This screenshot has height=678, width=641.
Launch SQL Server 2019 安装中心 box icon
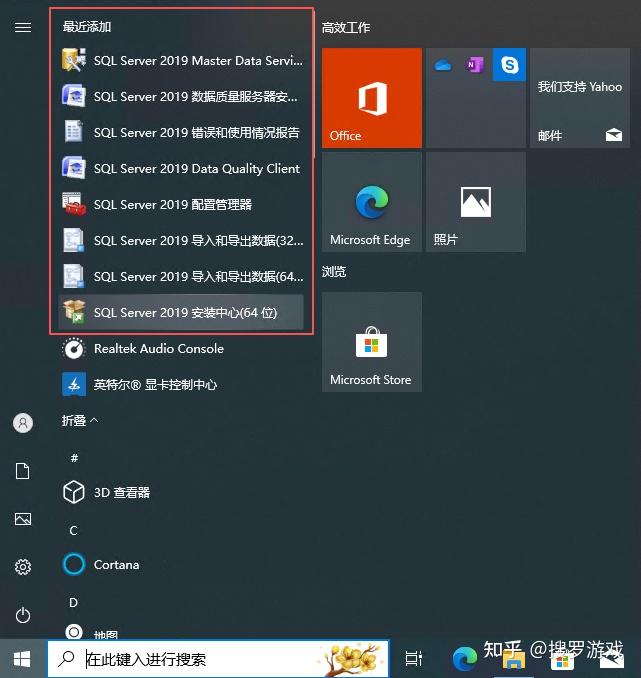(74, 312)
